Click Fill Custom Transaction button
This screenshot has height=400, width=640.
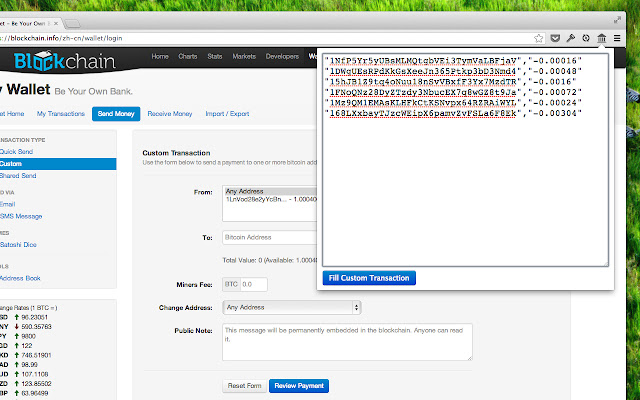pos(369,278)
